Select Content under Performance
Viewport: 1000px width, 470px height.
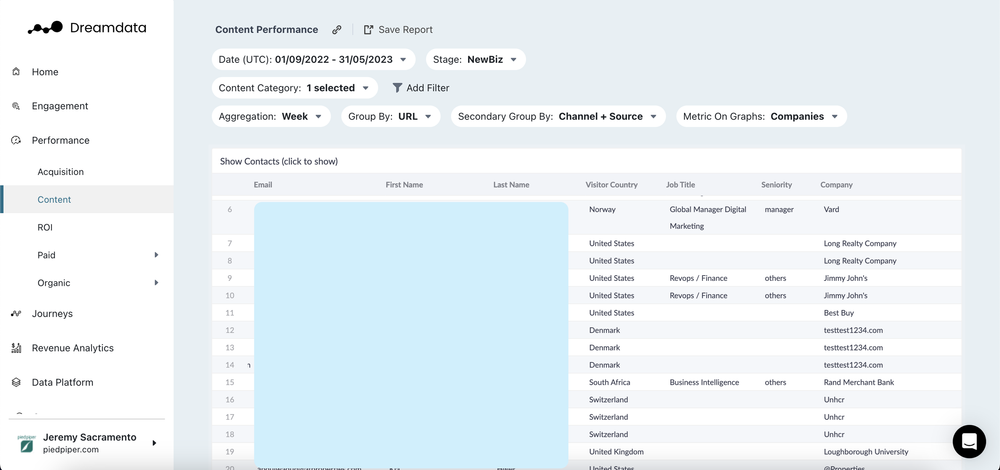point(54,200)
